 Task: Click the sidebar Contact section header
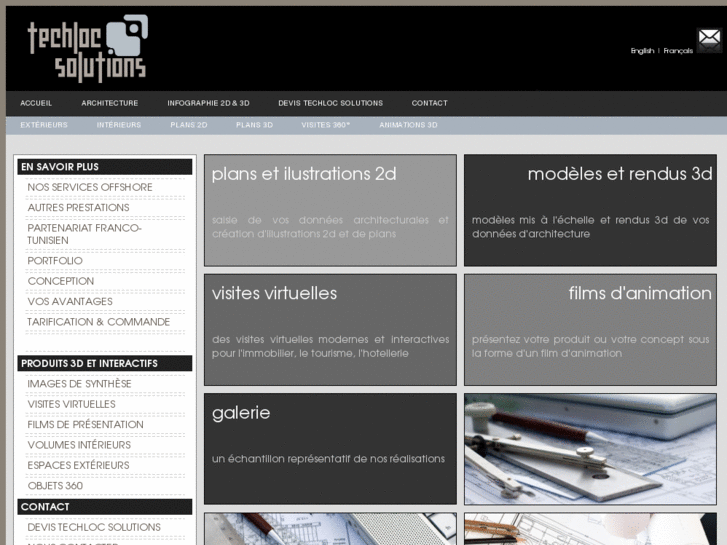105,507
